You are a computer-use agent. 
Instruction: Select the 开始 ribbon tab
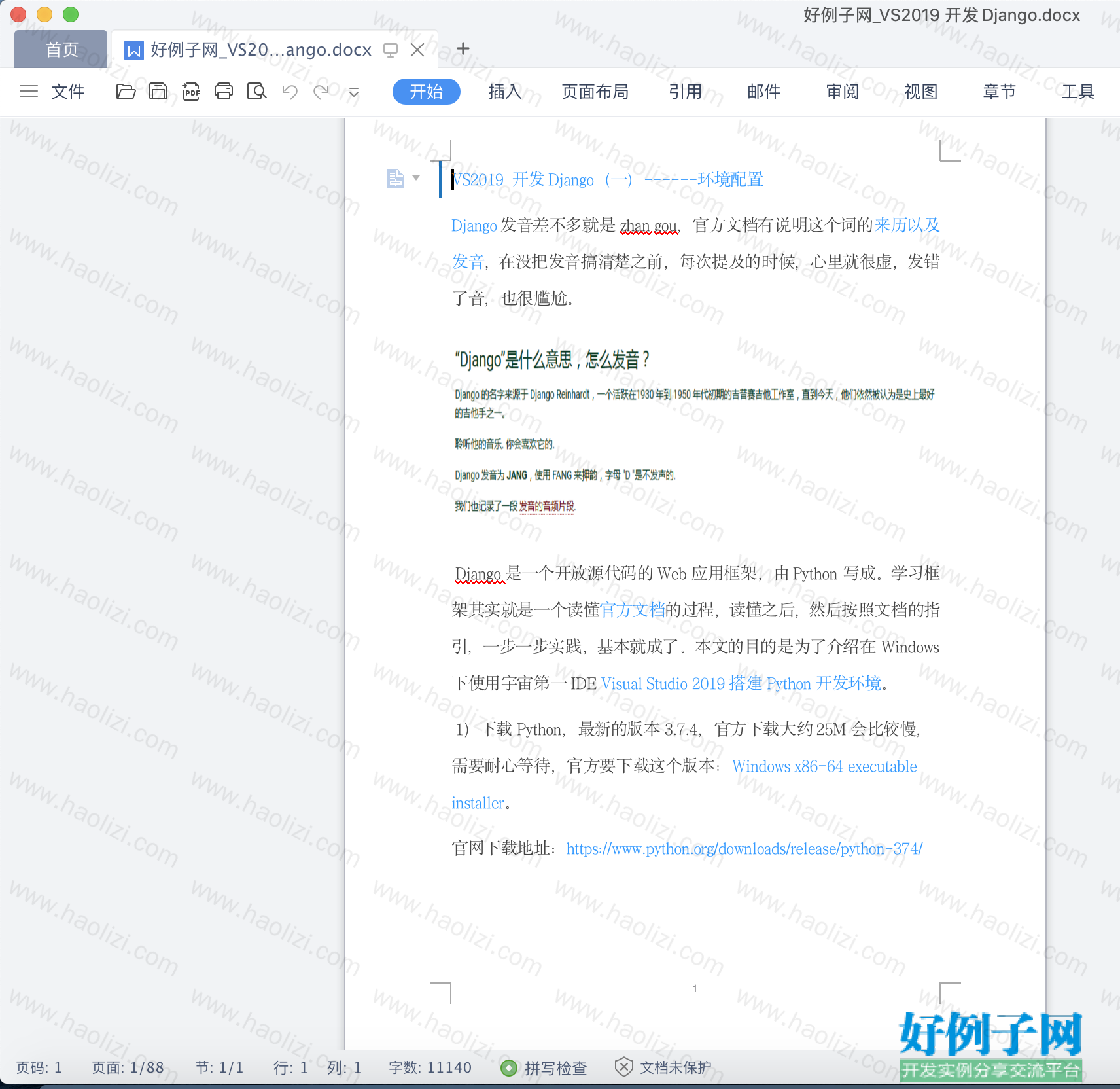[427, 92]
